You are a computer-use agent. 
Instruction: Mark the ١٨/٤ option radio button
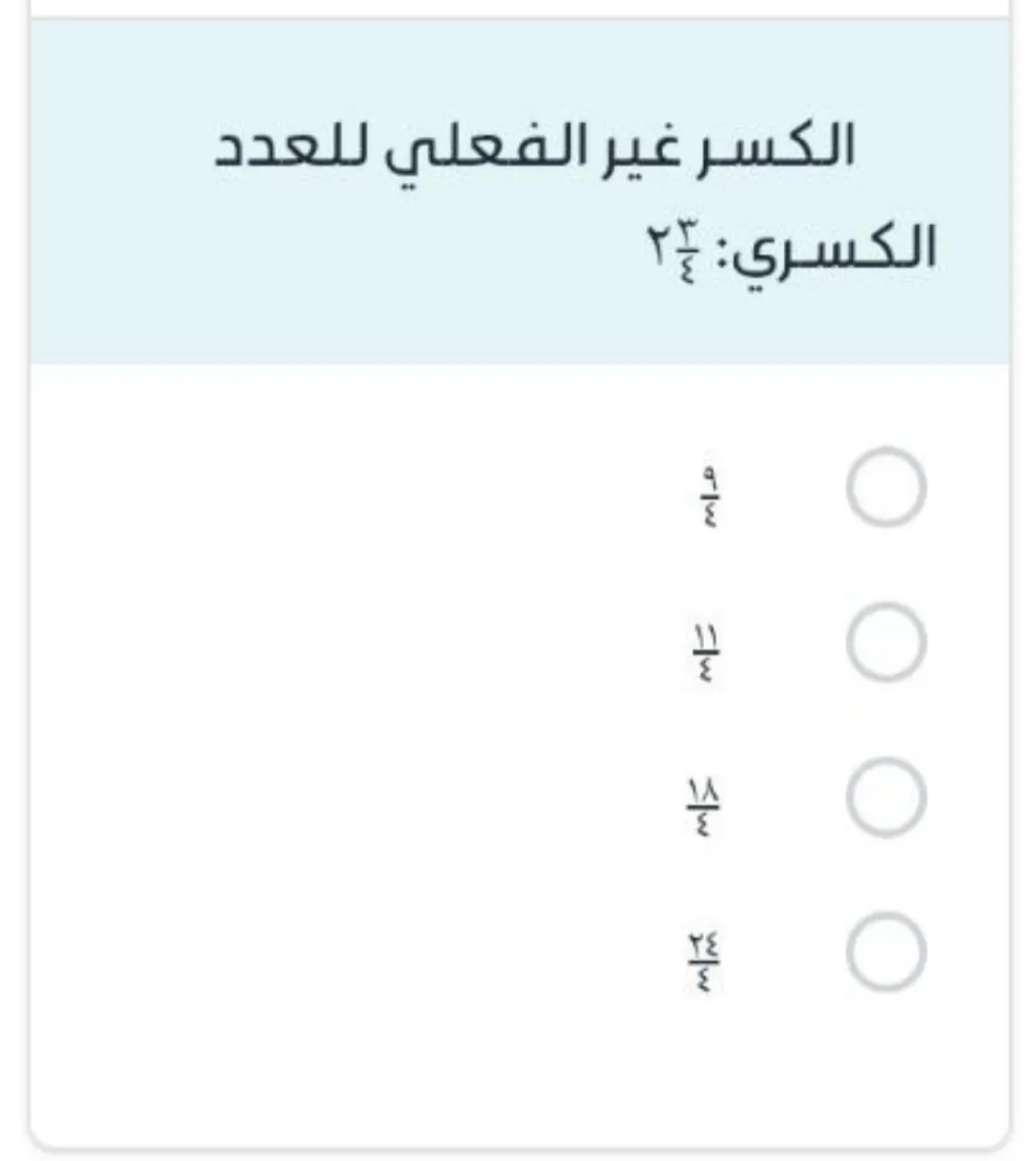point(886,797)
